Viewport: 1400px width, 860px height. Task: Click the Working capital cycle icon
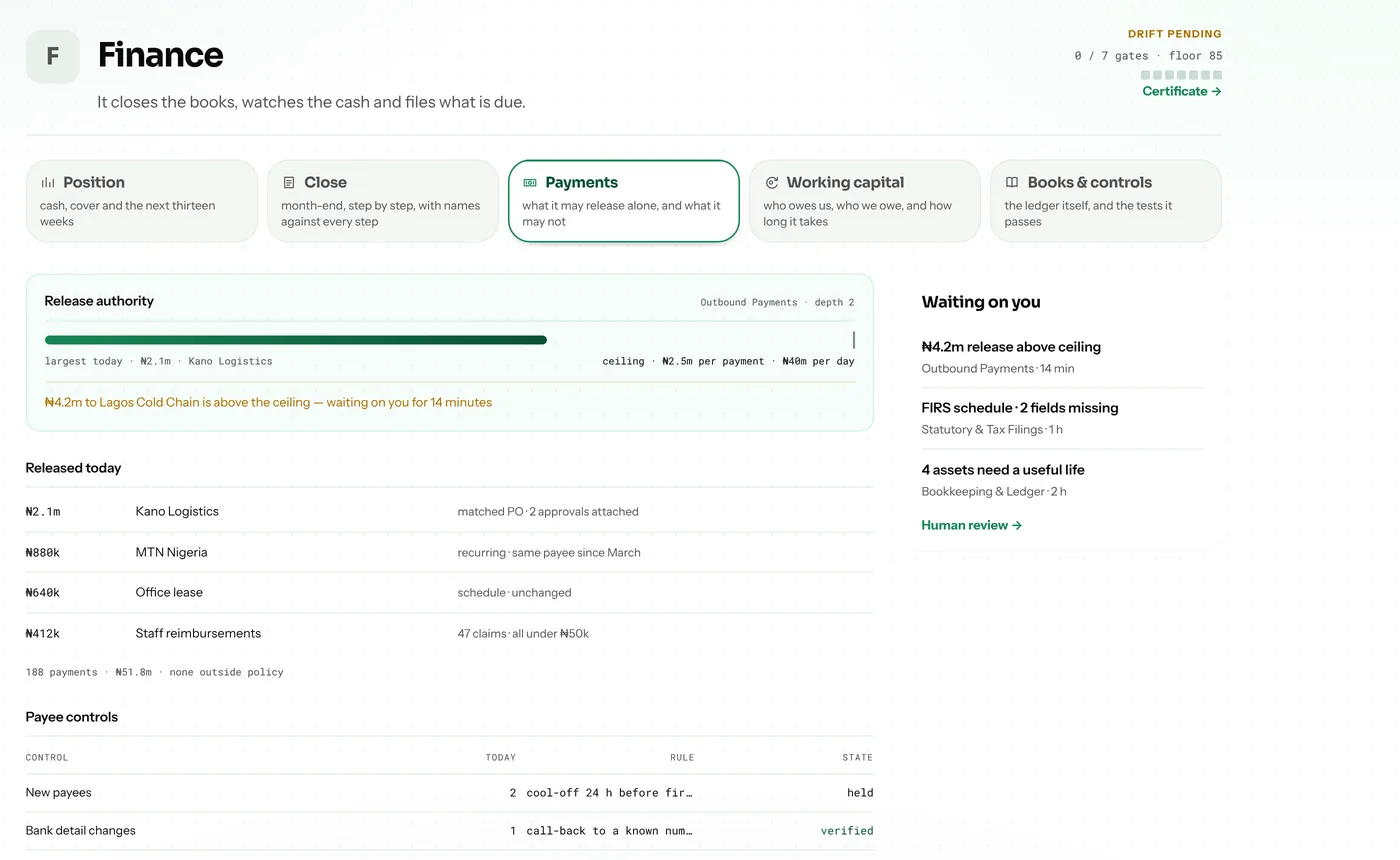point(771,183)
